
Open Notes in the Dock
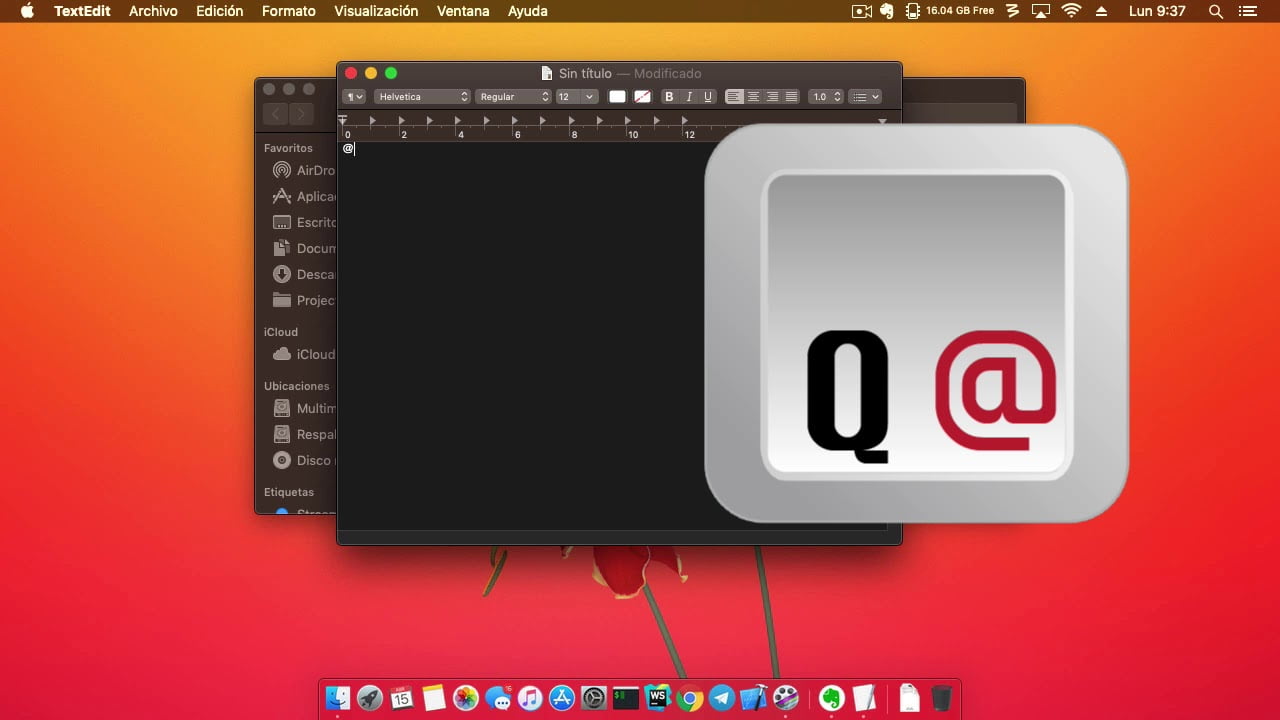434,697
